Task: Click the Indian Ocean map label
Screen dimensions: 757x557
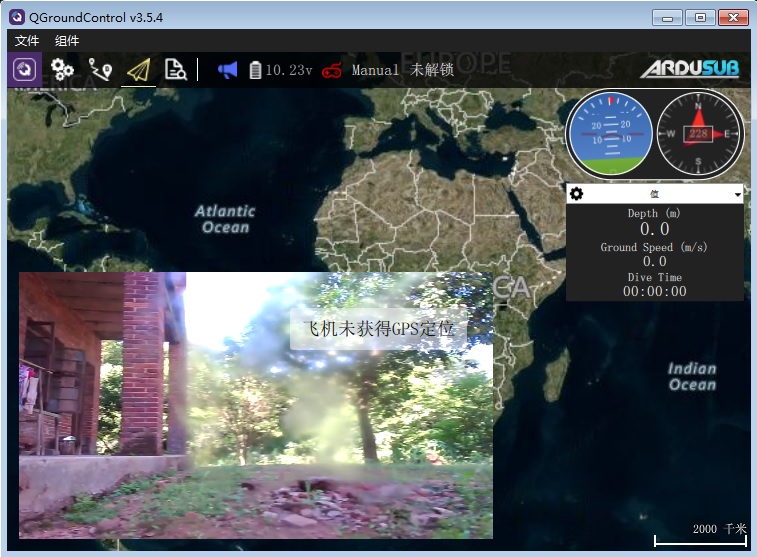Action: coord(692,376)
